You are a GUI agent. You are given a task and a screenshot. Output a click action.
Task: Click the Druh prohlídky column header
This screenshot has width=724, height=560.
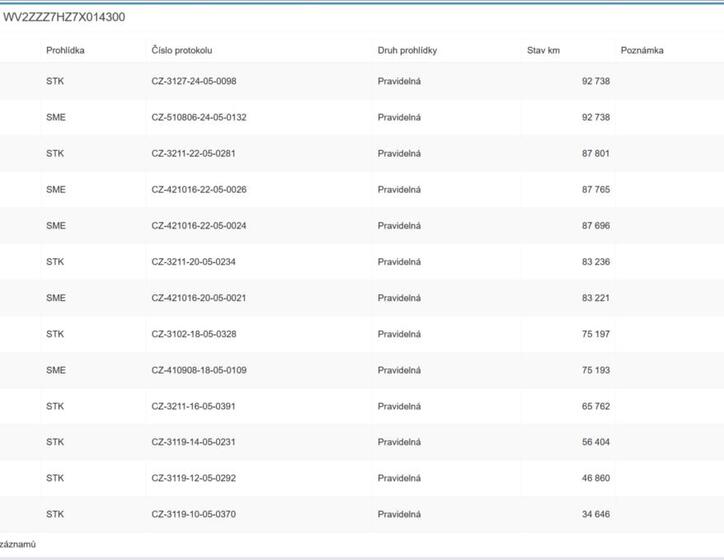[x=407, y=50]
